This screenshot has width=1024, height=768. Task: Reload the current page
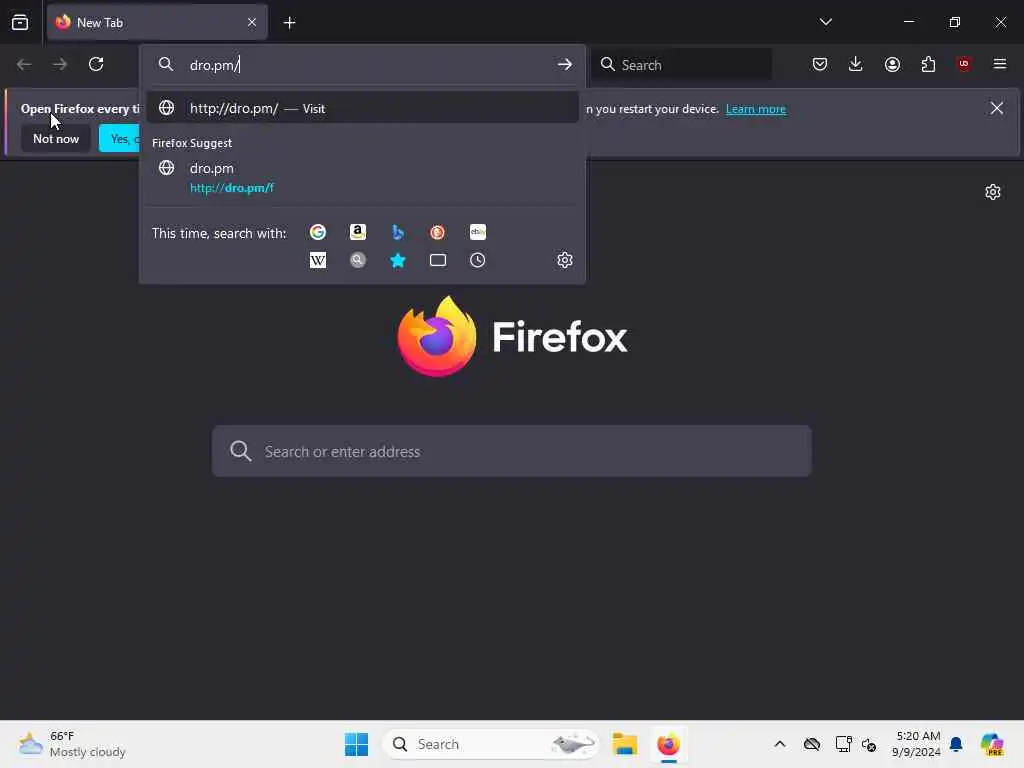(x=96, y=64)
